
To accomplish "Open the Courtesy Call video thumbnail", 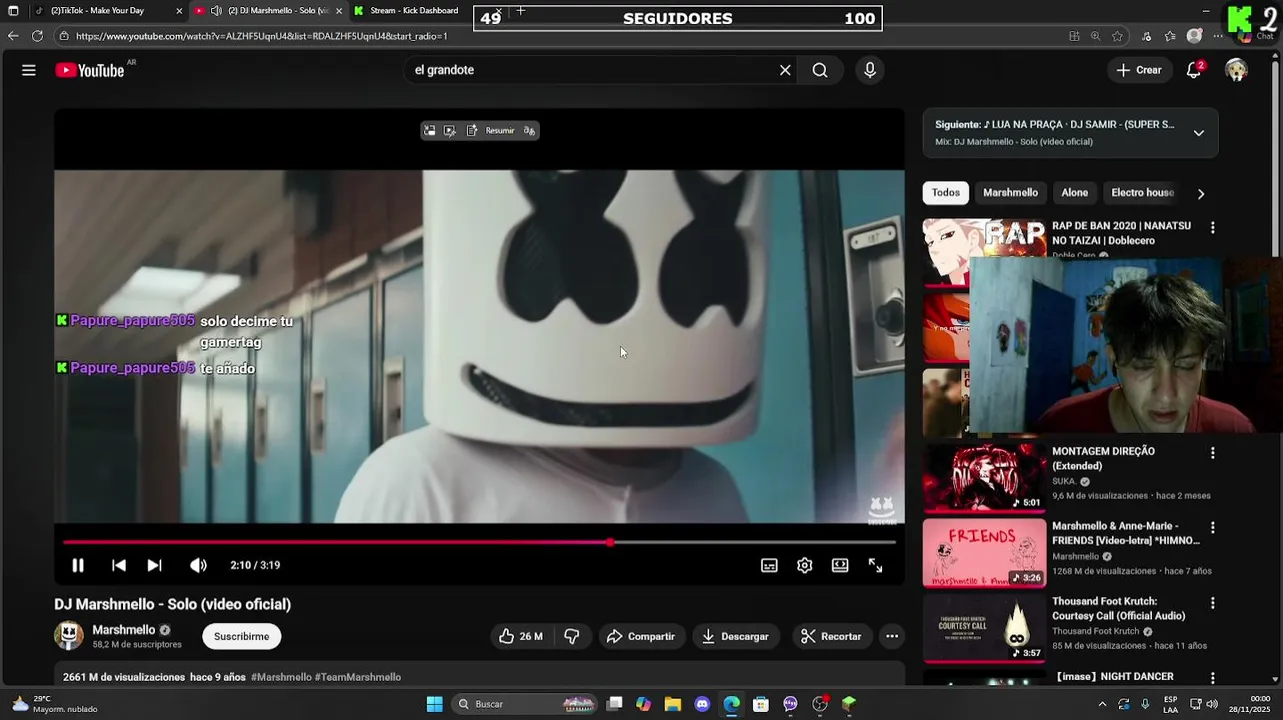I will 984,628.
